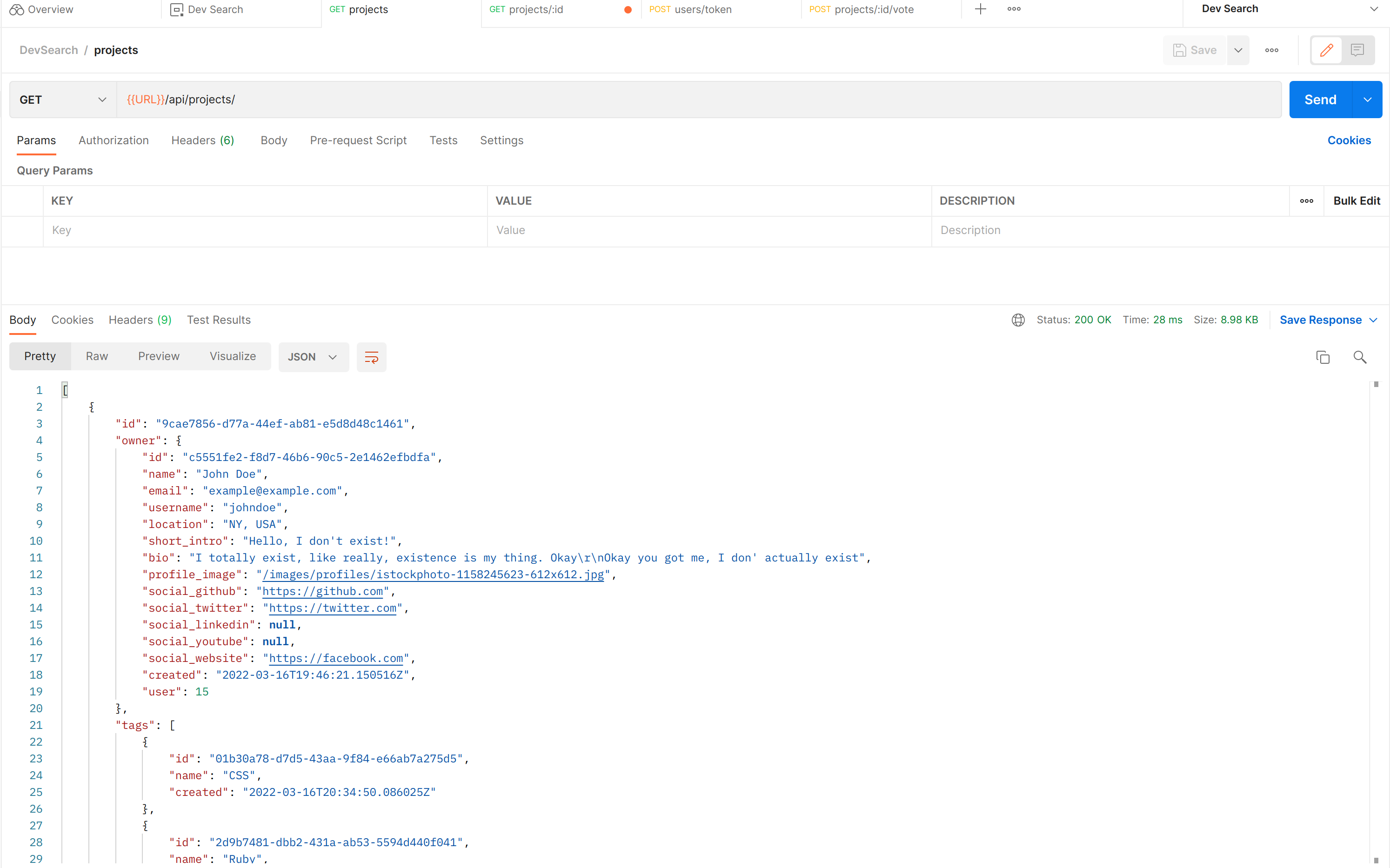Image resolution: width=1390 pixels, height=868 pixels.
Task: Select the GET projects/:id tab
Action: [x=526, y=9]
